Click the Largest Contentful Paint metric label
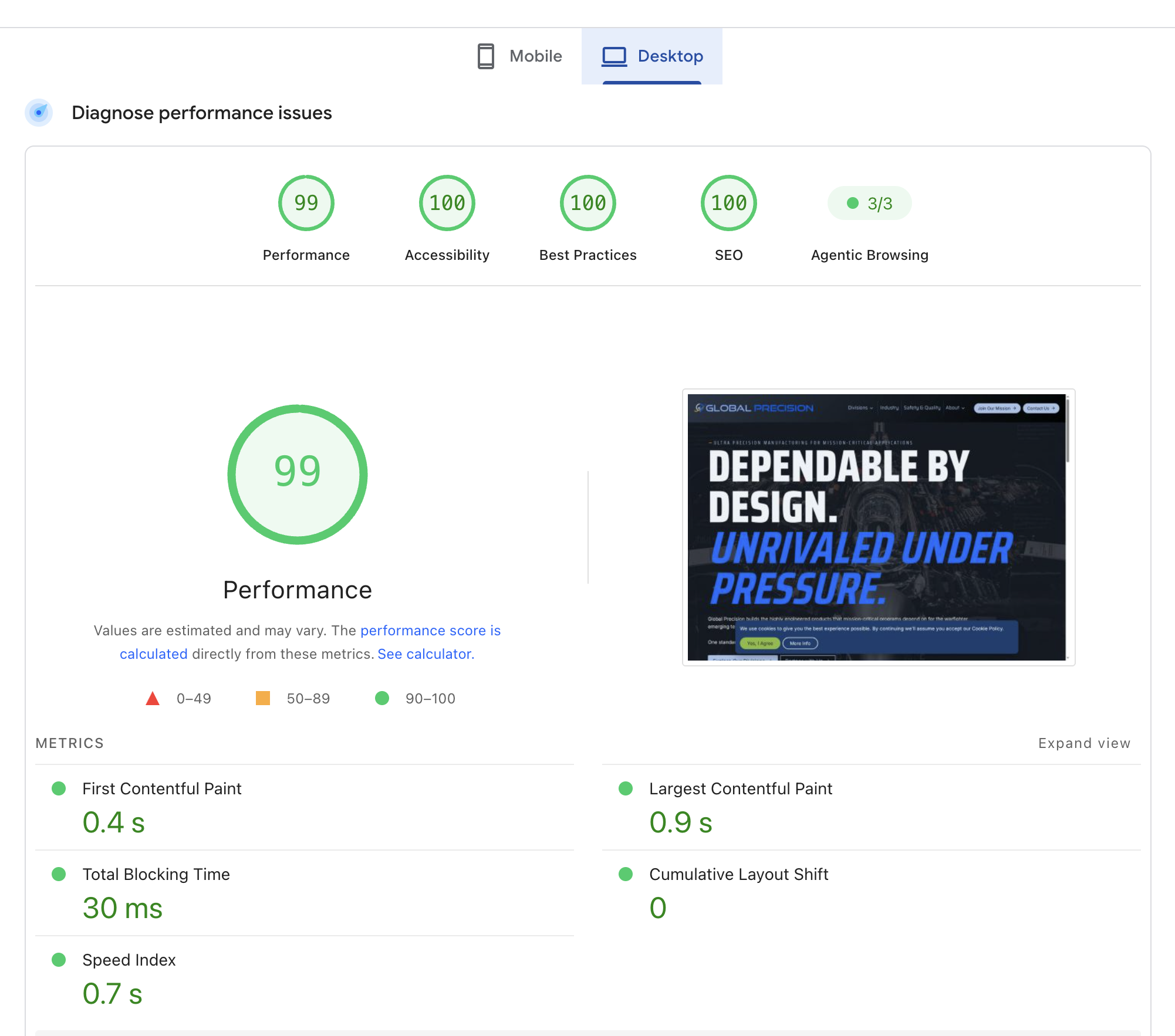1175x1036 pixels. point(741,789)
